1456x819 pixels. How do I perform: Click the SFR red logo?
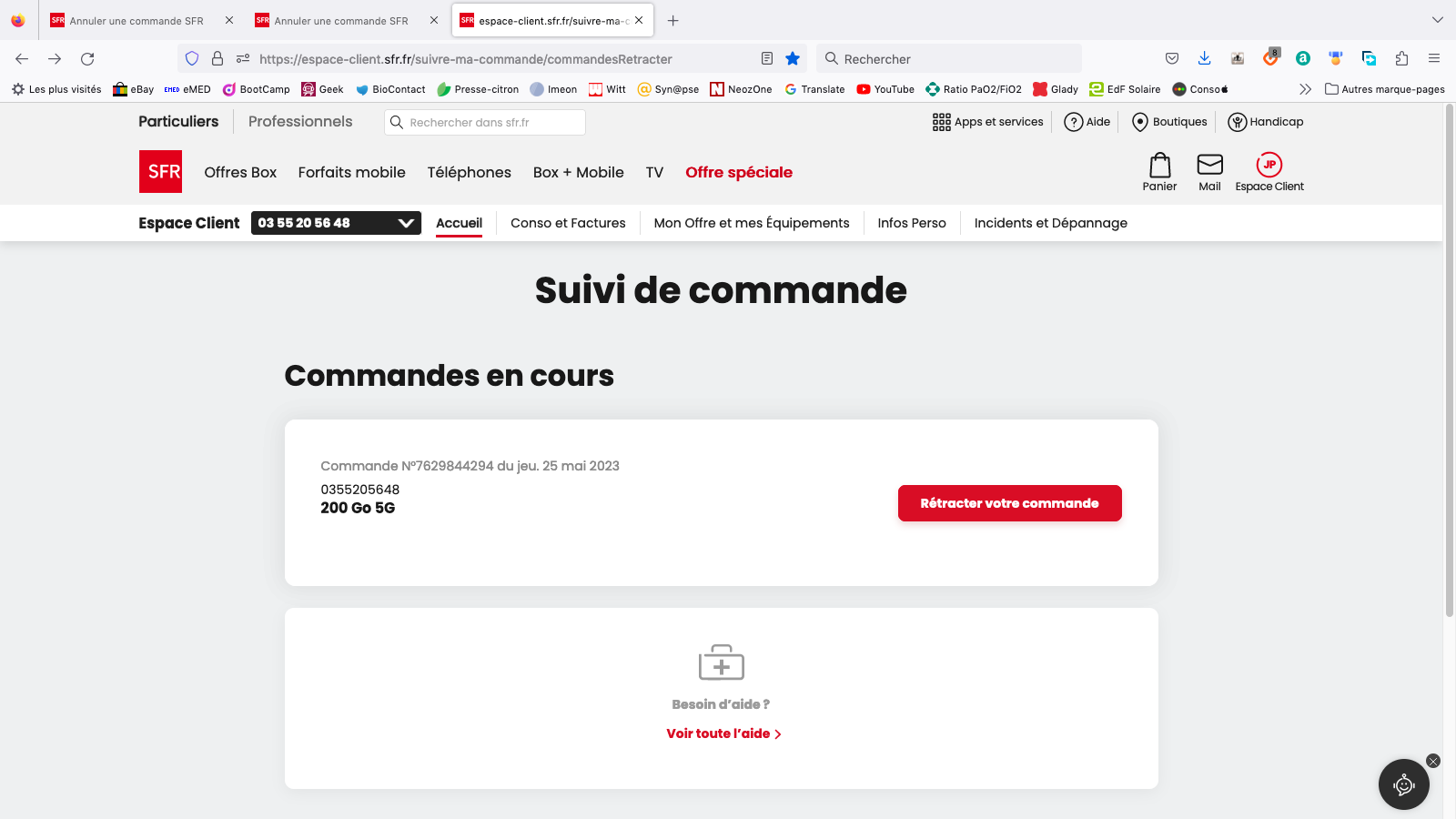pos(160,171)
